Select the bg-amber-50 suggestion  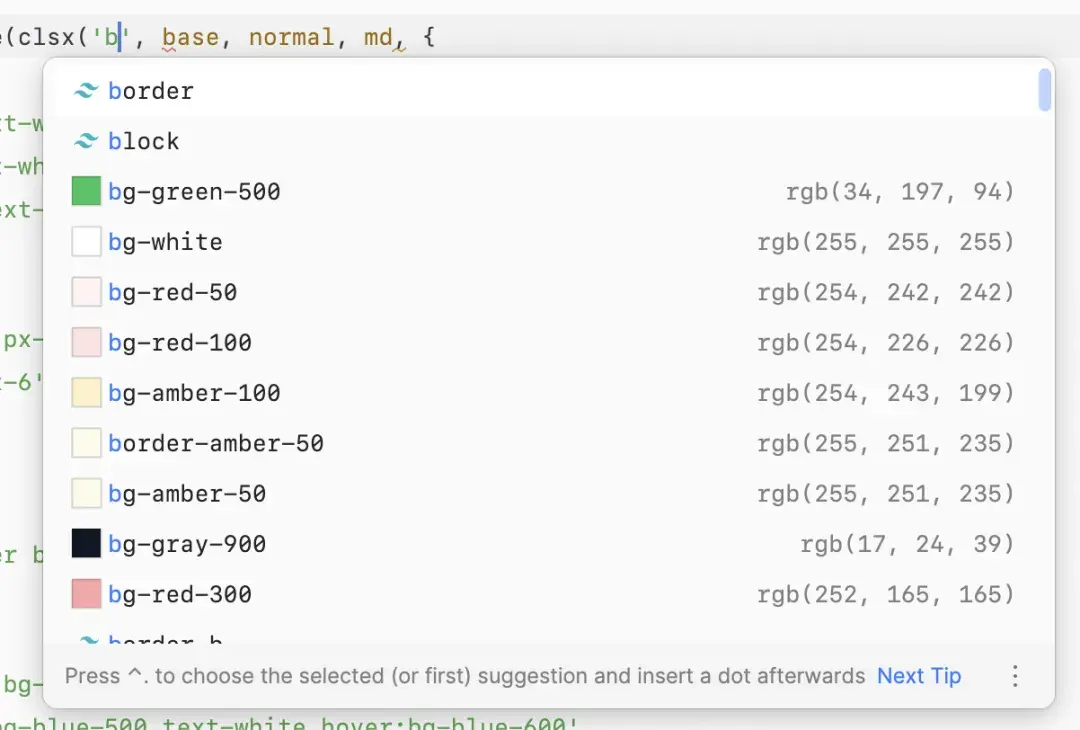(x=548, y=494)
